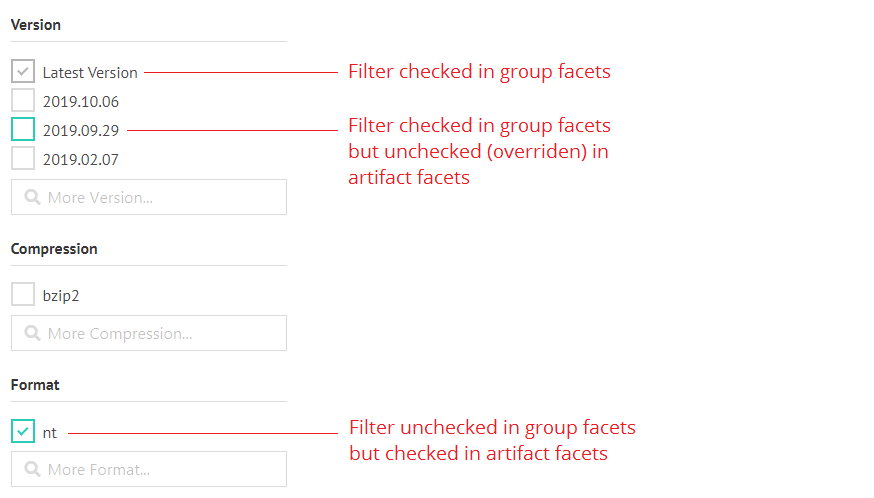Click the magnifier icon in More Compression
The height and width of the screenshot is (498, 874).
[x=32, y=333]
